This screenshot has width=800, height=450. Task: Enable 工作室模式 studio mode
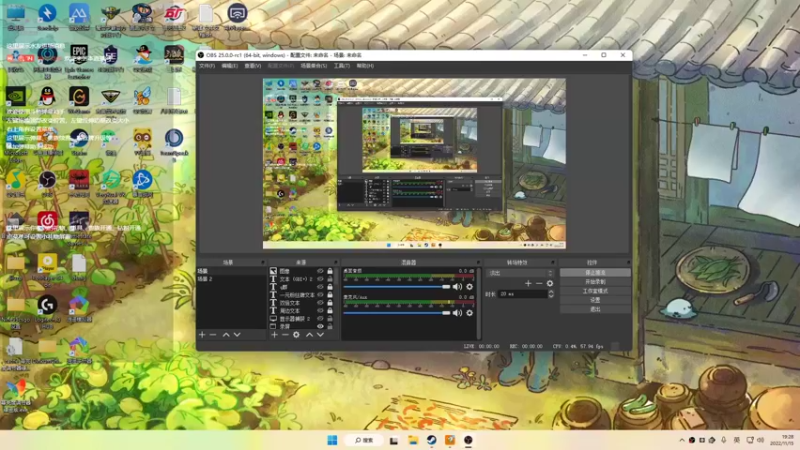595,291
